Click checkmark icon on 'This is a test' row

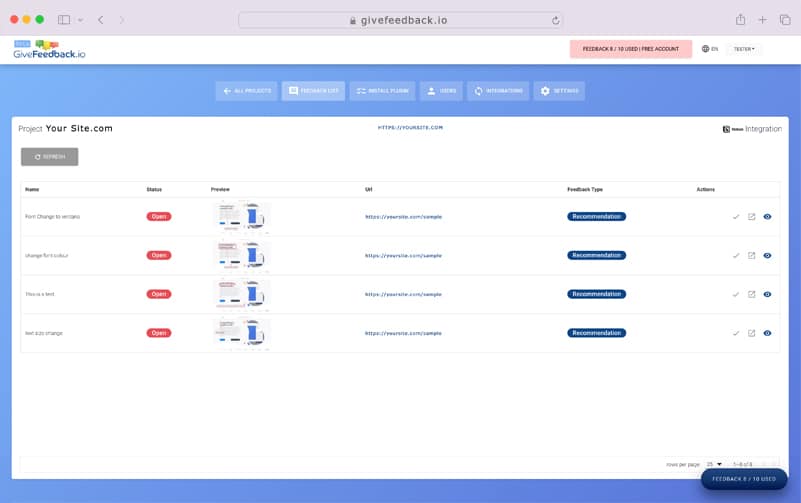pyautogui.click(x=736, y=295)
